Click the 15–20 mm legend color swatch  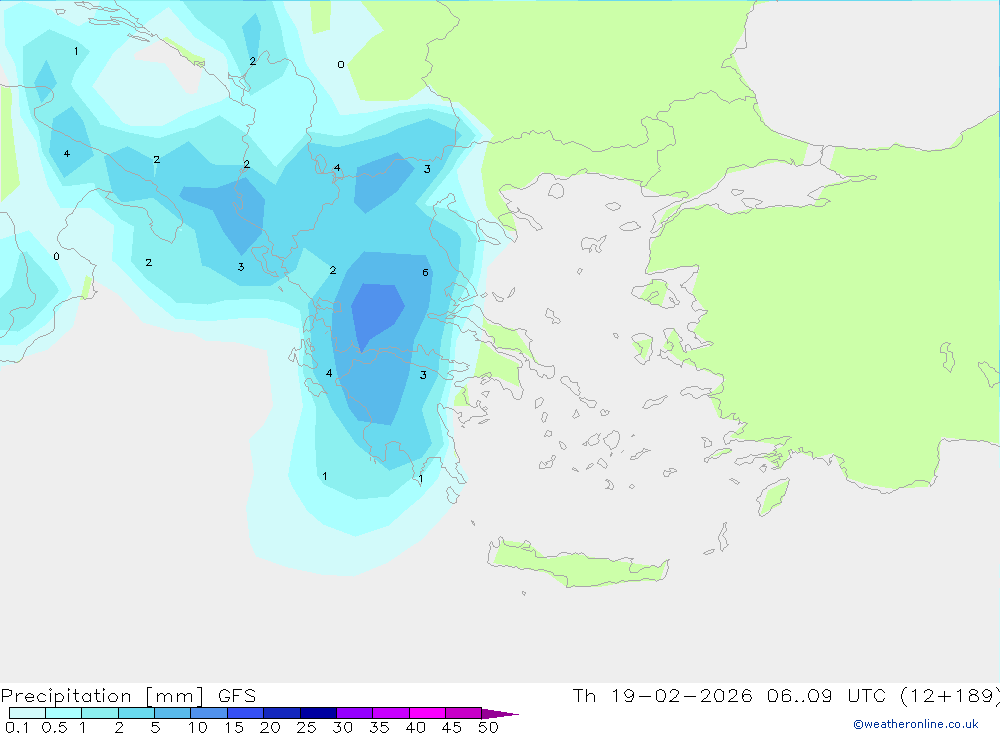pos(246,713)
